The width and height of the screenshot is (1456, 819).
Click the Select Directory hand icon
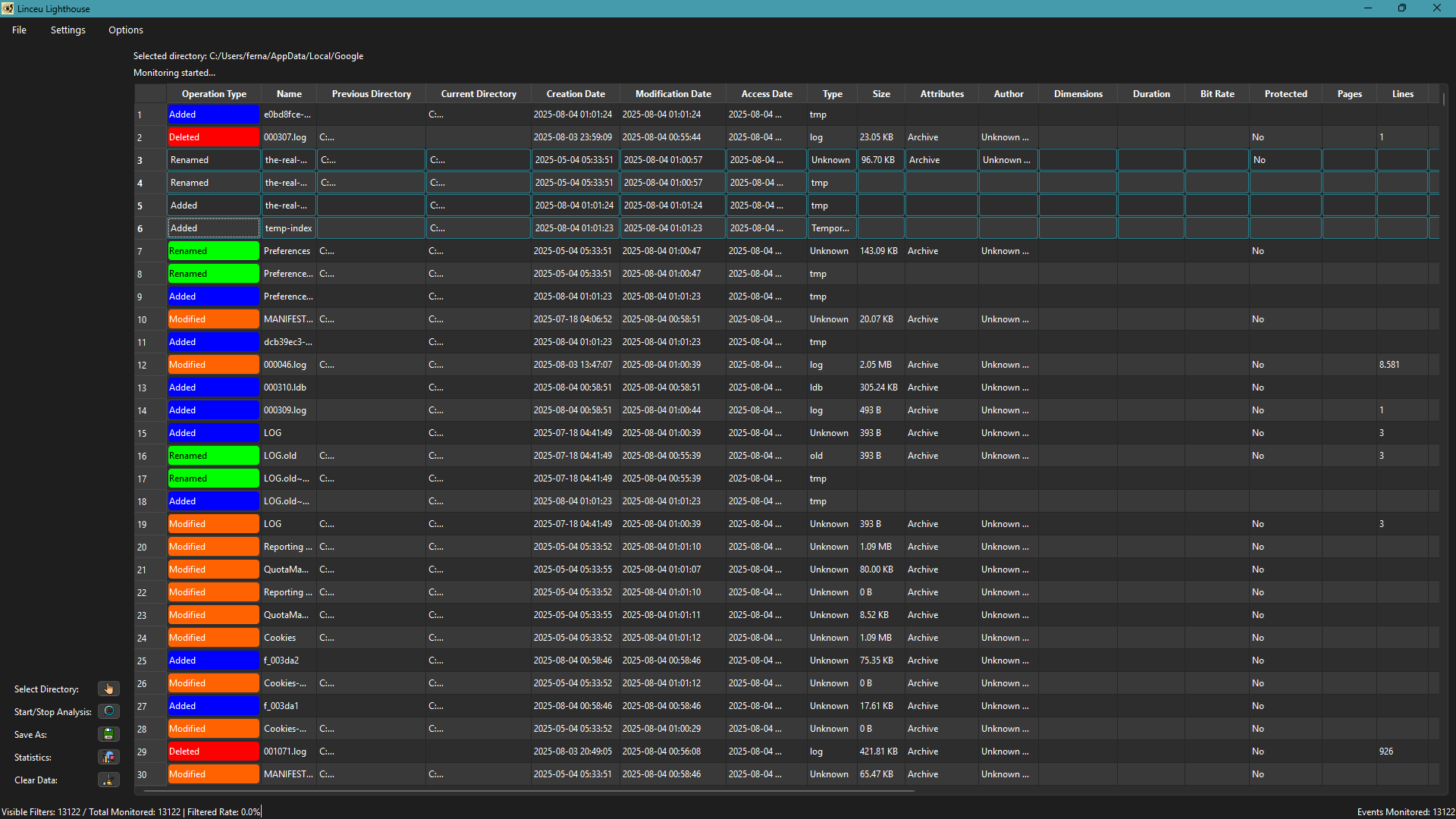point(108,689)
